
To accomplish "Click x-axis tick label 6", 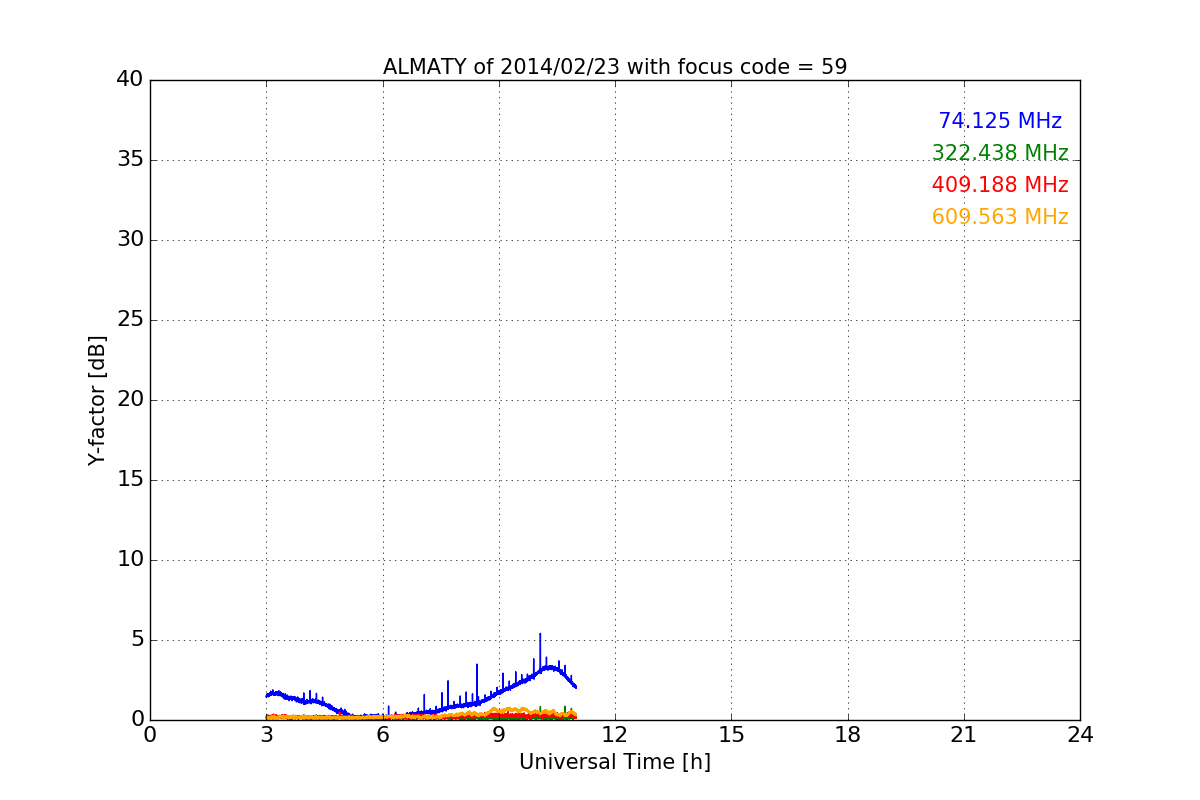I will 383,735.
